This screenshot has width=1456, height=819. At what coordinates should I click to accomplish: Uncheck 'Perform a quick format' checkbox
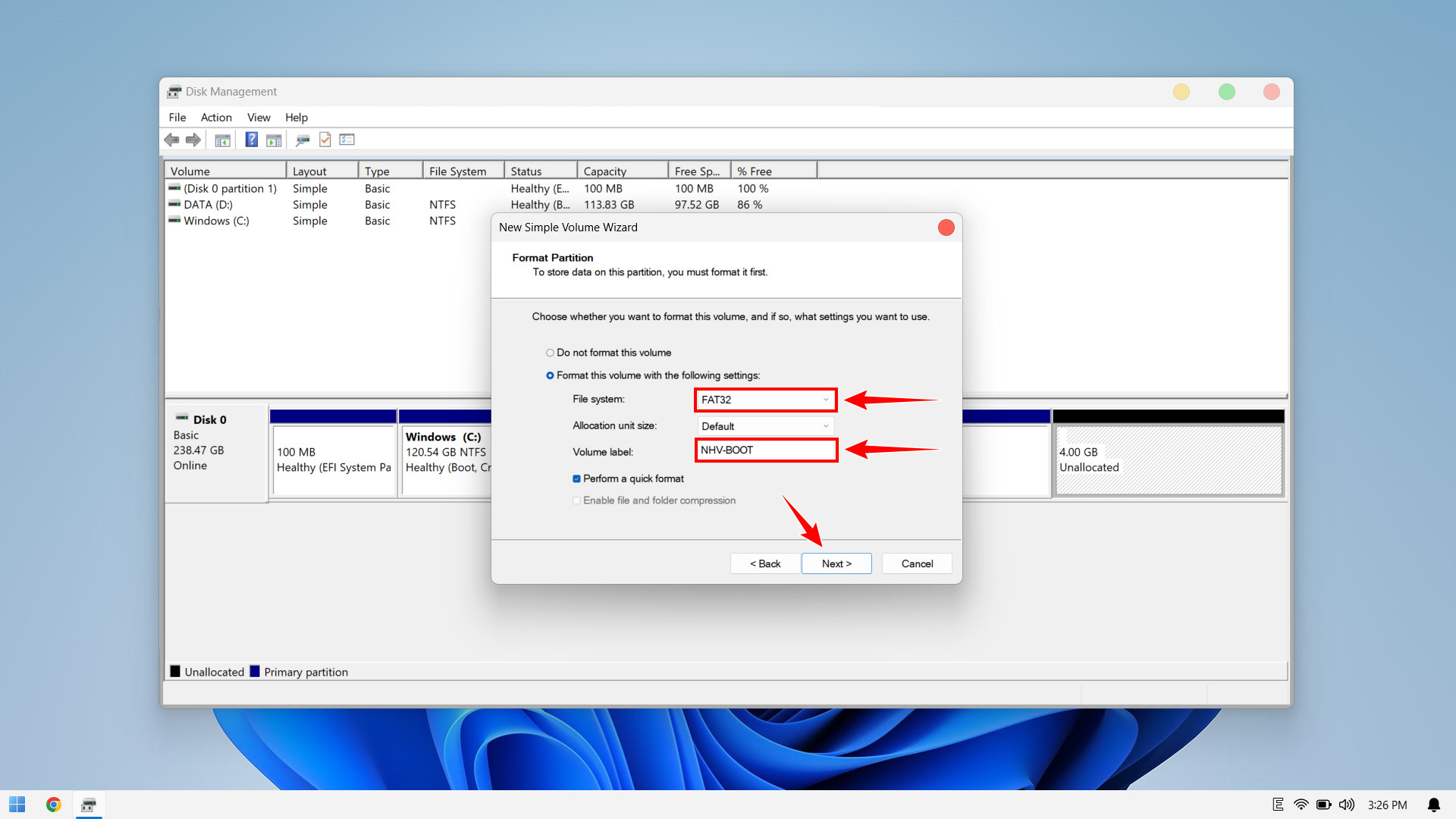pyautogui.click(x=576, y=479)
